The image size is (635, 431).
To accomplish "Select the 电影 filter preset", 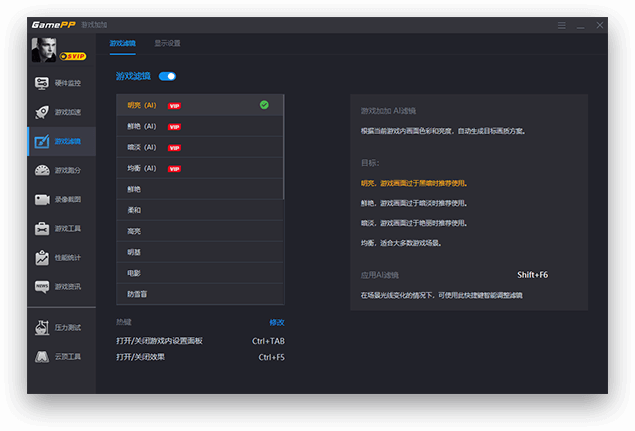I will (x=134, y=273).
